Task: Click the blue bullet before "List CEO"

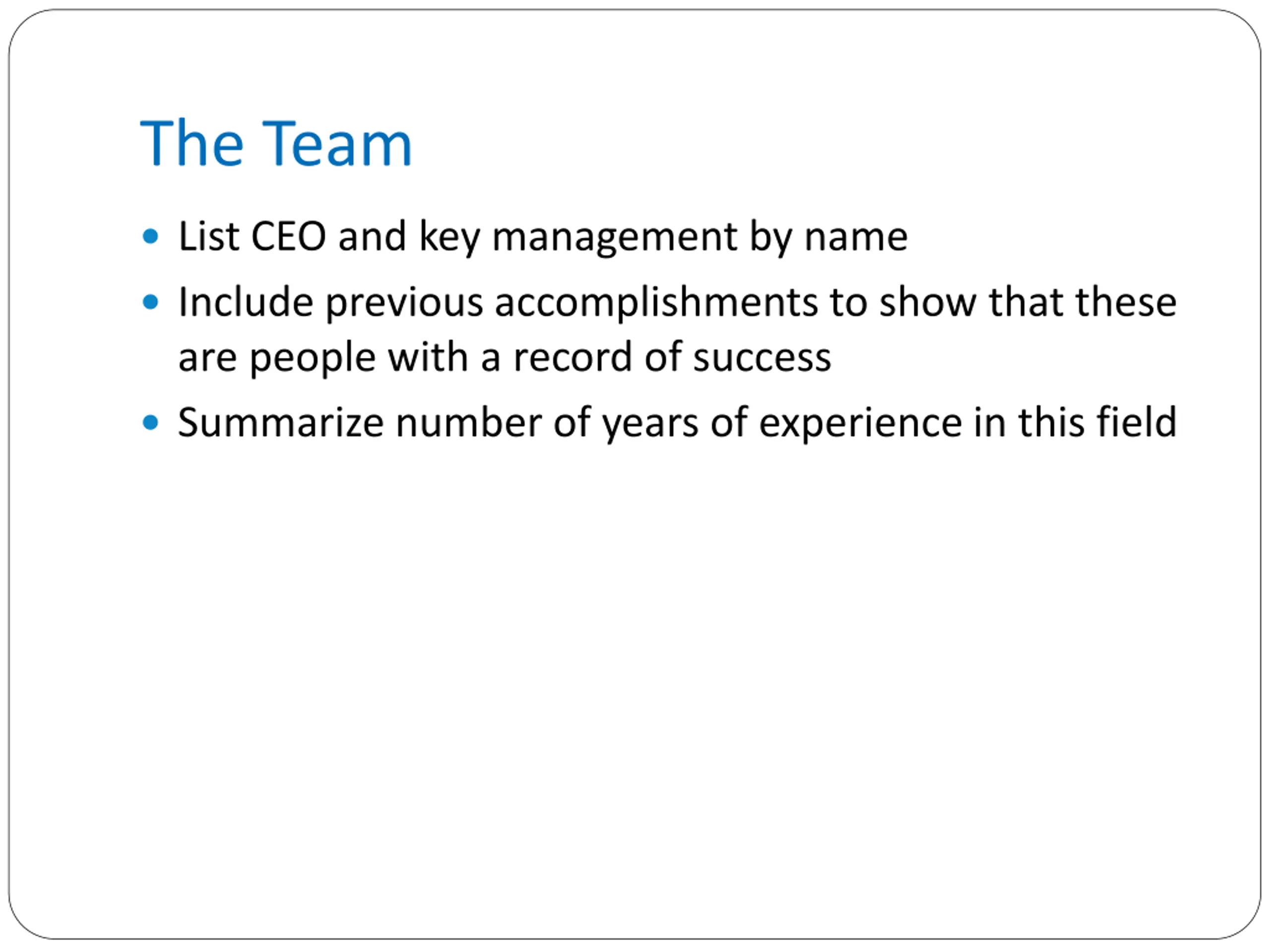Action: point(150,237)
